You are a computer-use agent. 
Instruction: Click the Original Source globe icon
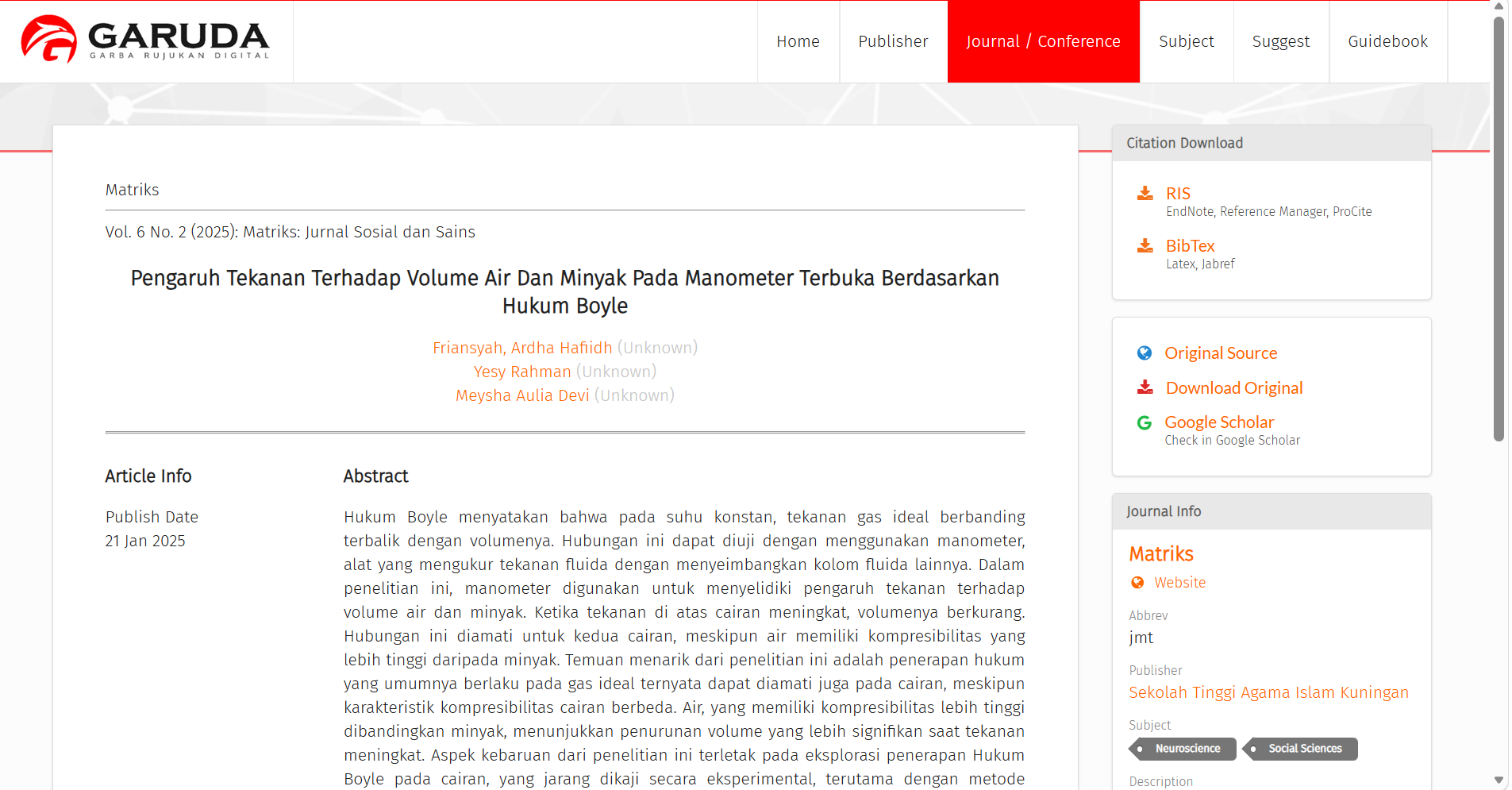1144,353
